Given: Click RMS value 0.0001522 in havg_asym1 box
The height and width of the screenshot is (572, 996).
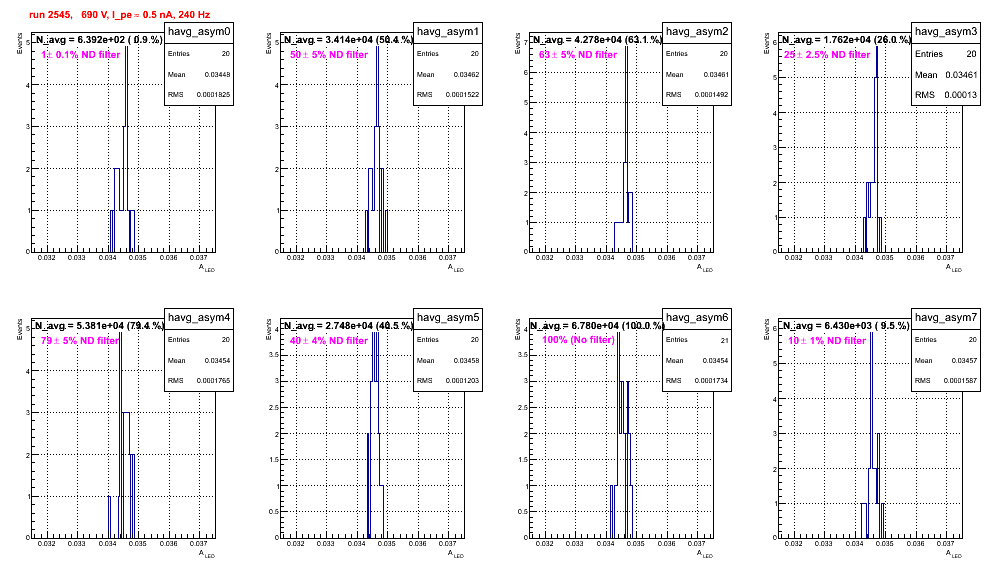Looking at the screenshot, I should point(464,95).
